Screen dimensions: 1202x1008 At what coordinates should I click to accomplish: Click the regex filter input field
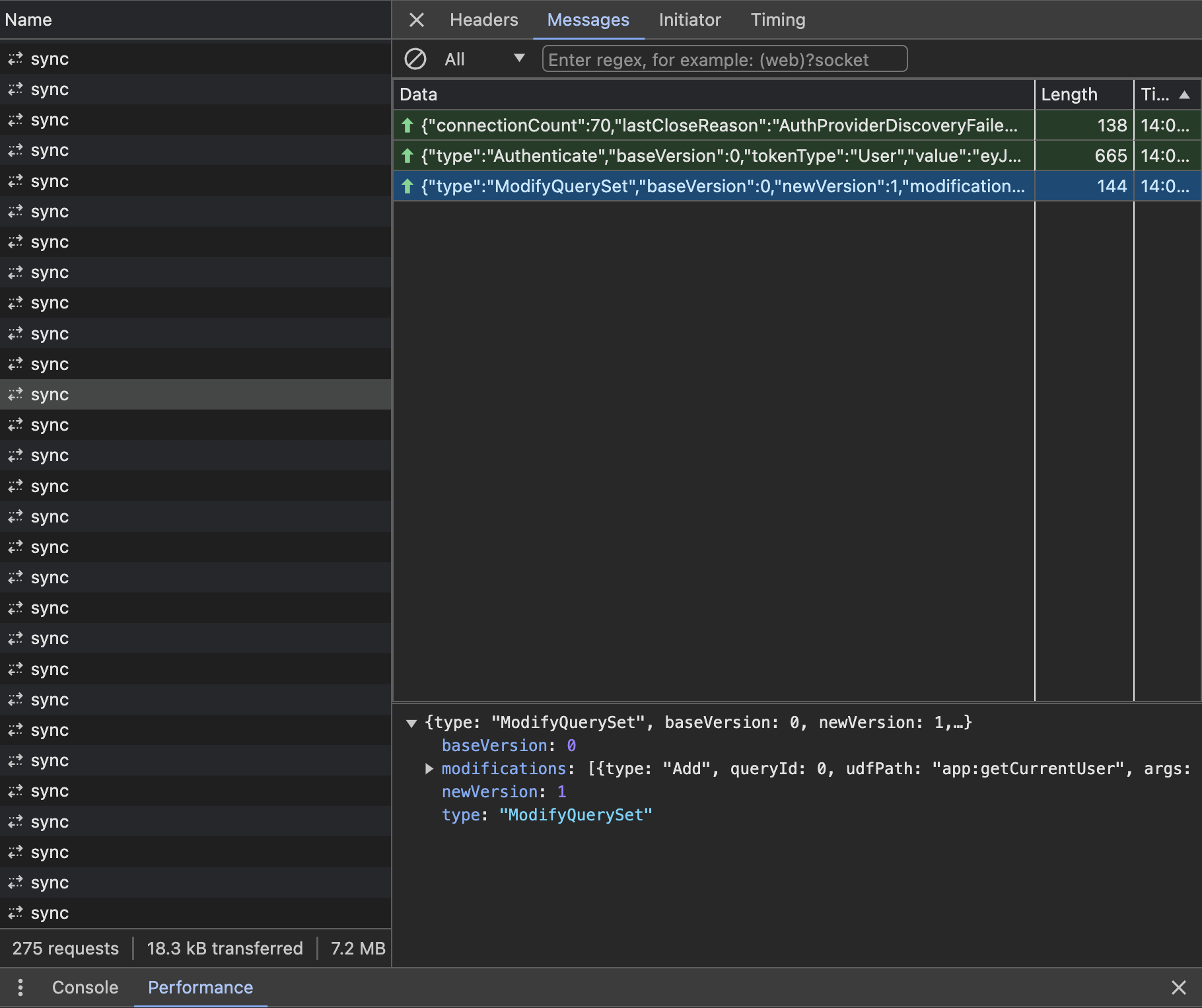point(724,59)
